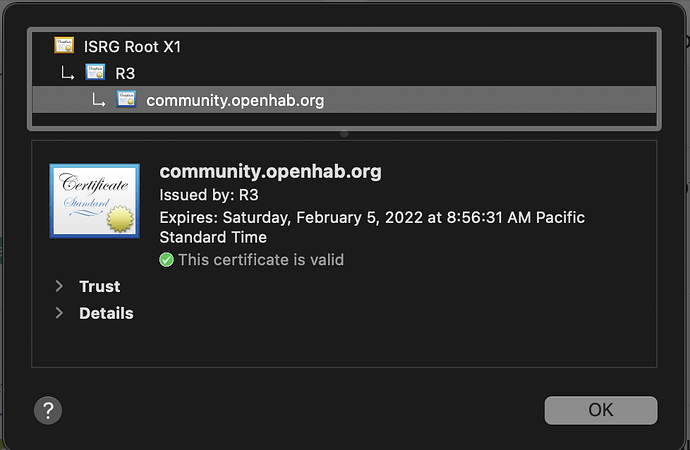This screenshot has height=450, width=690.
Task: Click the splitter handle below the certificate chain
Action: [344, 133]
